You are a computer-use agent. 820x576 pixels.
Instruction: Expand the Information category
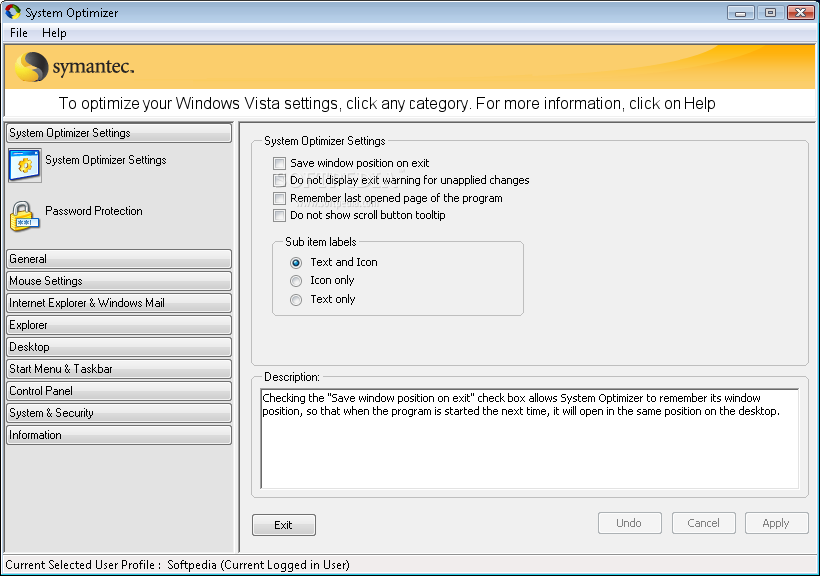pyautogui.click(x=119, y=435)
